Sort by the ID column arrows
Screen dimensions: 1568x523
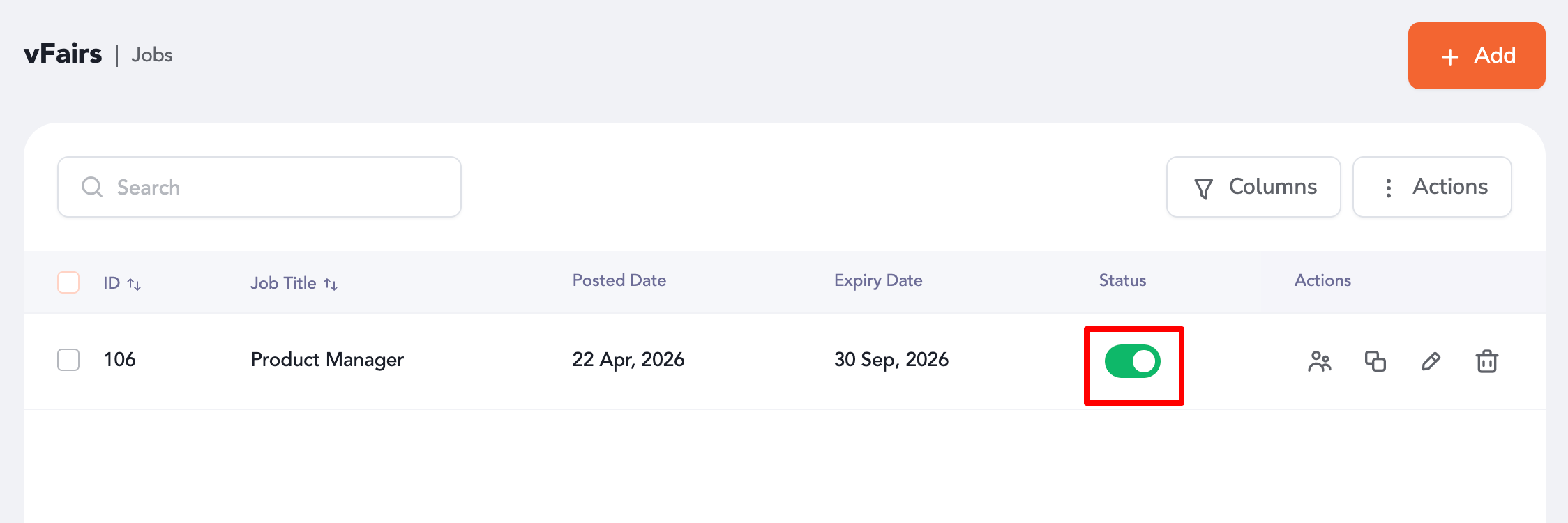pyautogui.click(x=134, y=284)
